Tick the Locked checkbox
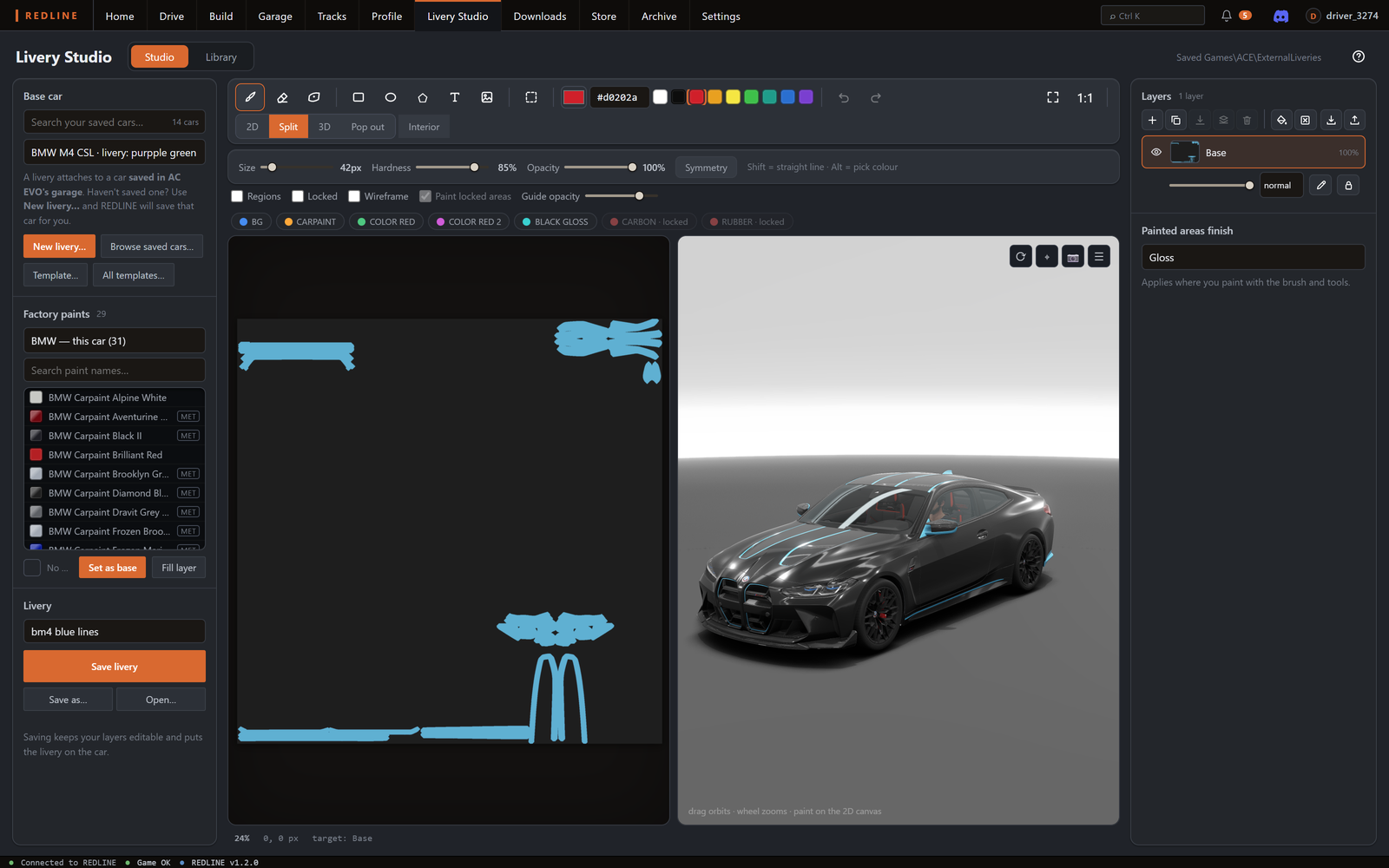Image resolution: width=1389 pixels, height=868 pixels. pyautogui.click(x=298, y=196)
